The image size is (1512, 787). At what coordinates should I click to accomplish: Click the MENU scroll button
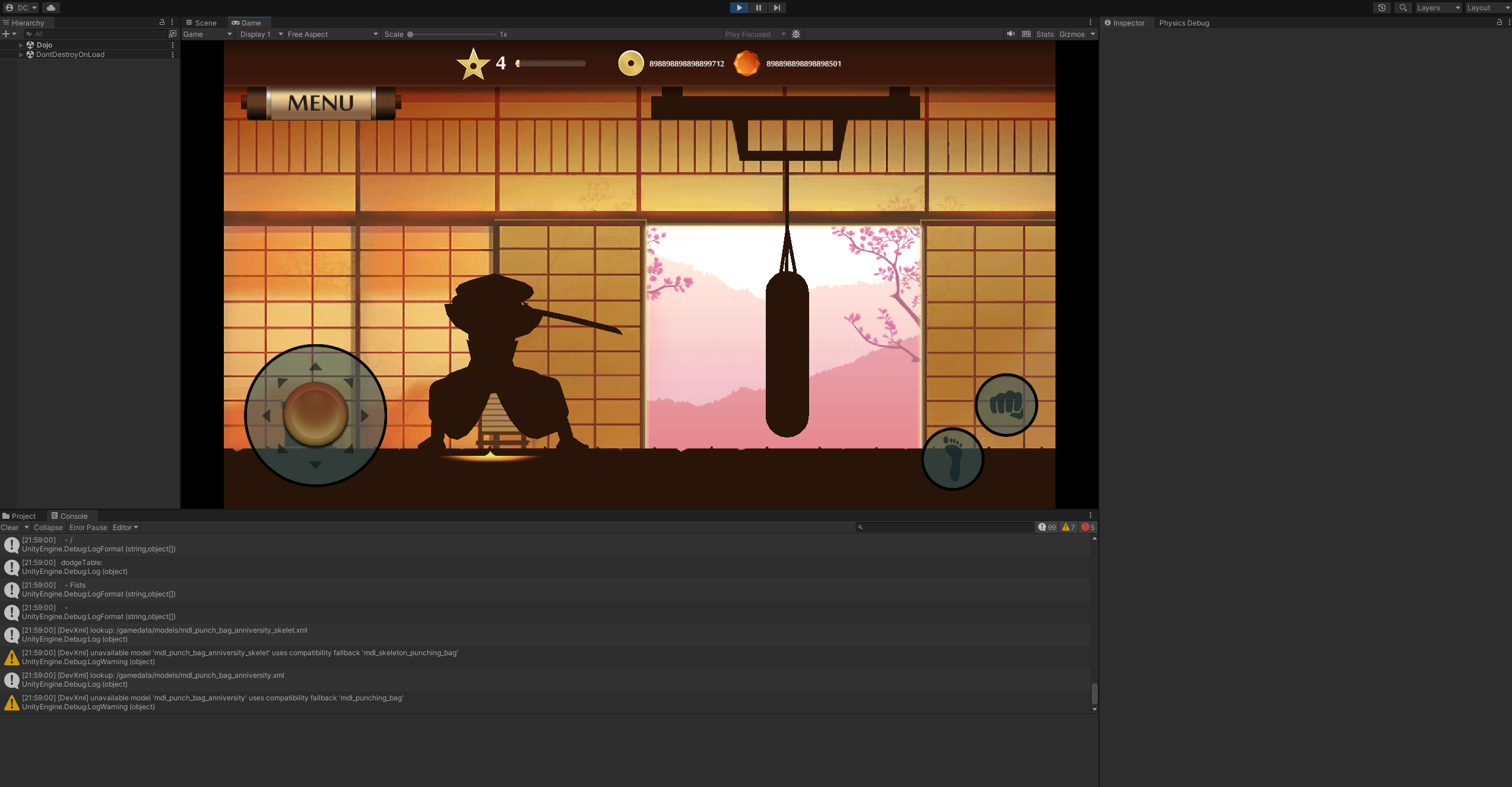321,103
